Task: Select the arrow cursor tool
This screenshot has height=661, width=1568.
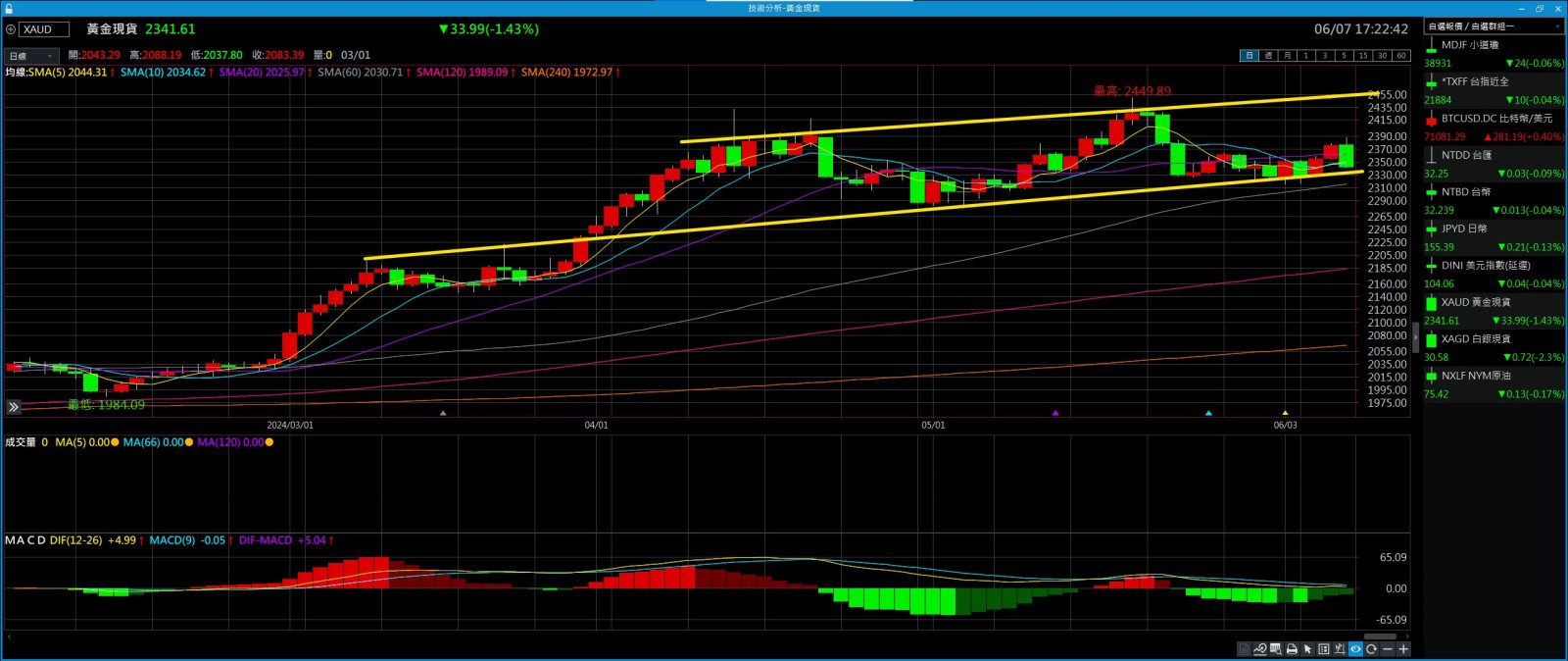Action: coord(1307,649)
